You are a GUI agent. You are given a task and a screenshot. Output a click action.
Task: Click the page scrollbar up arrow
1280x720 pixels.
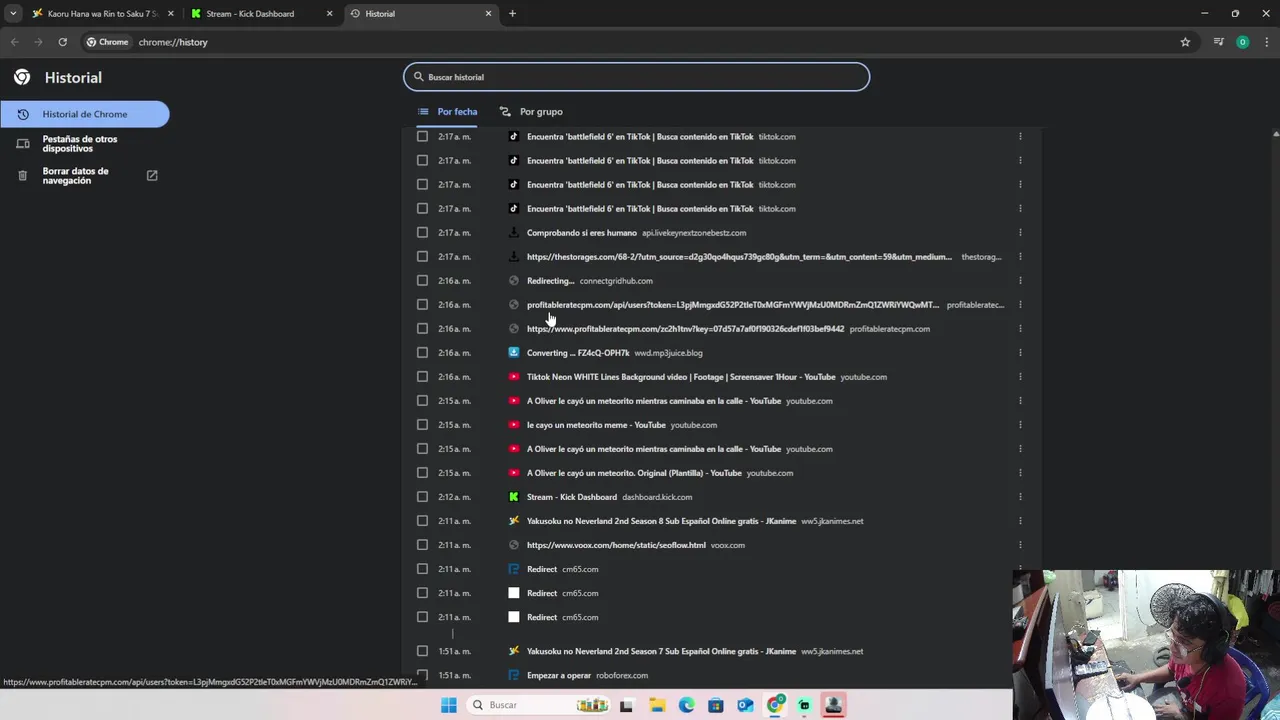[1275, 133]
